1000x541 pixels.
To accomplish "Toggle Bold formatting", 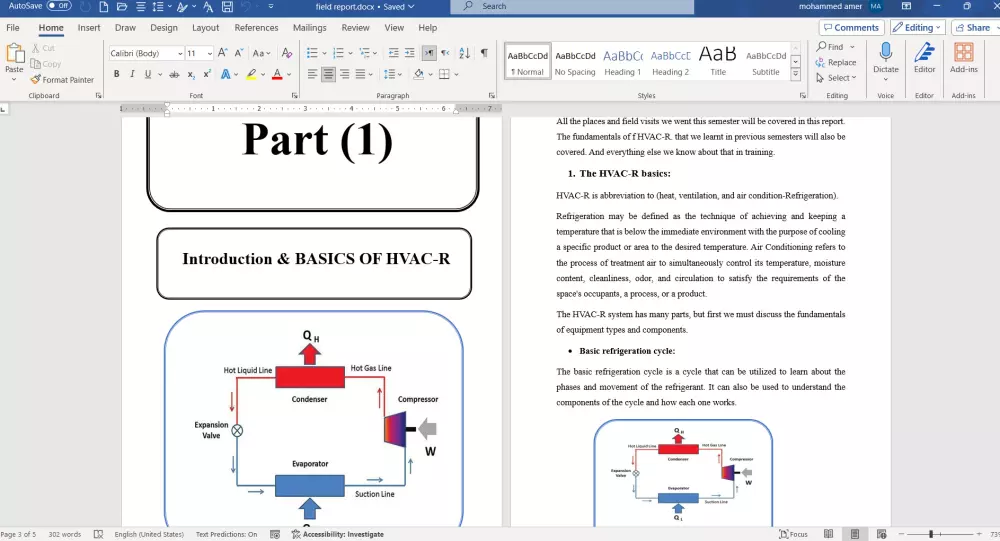I will (x=117, y=75).
